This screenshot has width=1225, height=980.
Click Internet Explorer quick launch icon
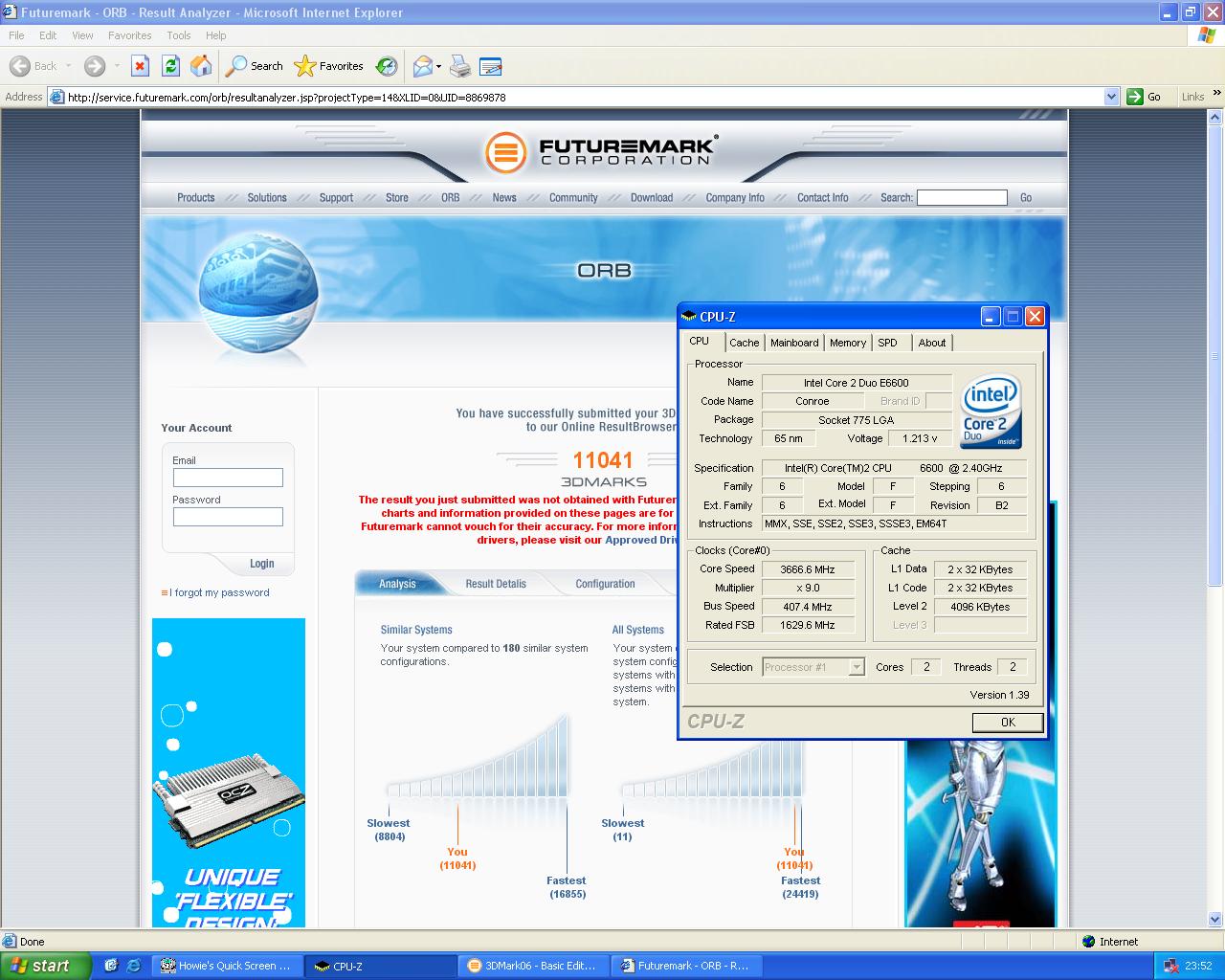(133, 966)
